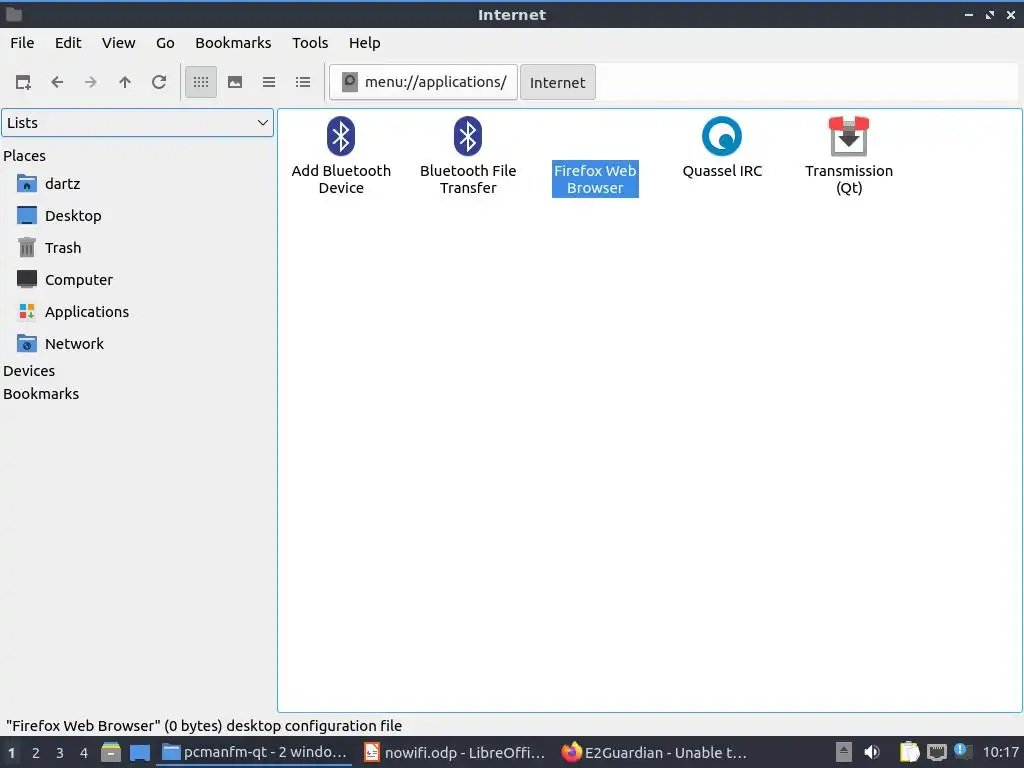
Task: Open the View menu
Action: click(x=118, y=43)
